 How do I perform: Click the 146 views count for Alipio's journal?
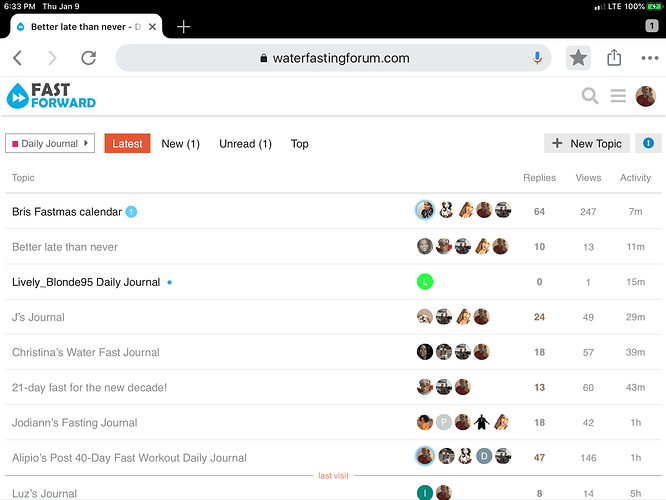click(588, 458)
